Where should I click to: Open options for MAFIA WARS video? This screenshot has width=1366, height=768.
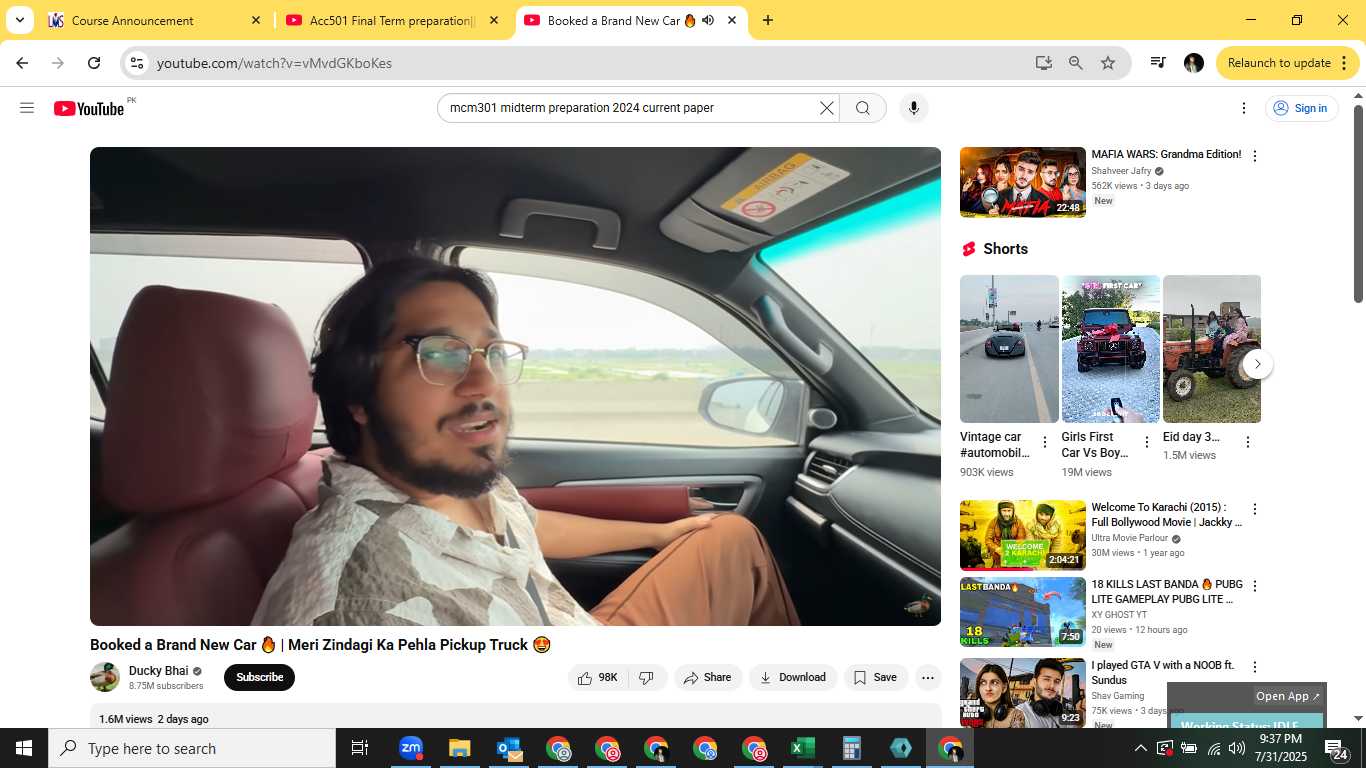1255,156
